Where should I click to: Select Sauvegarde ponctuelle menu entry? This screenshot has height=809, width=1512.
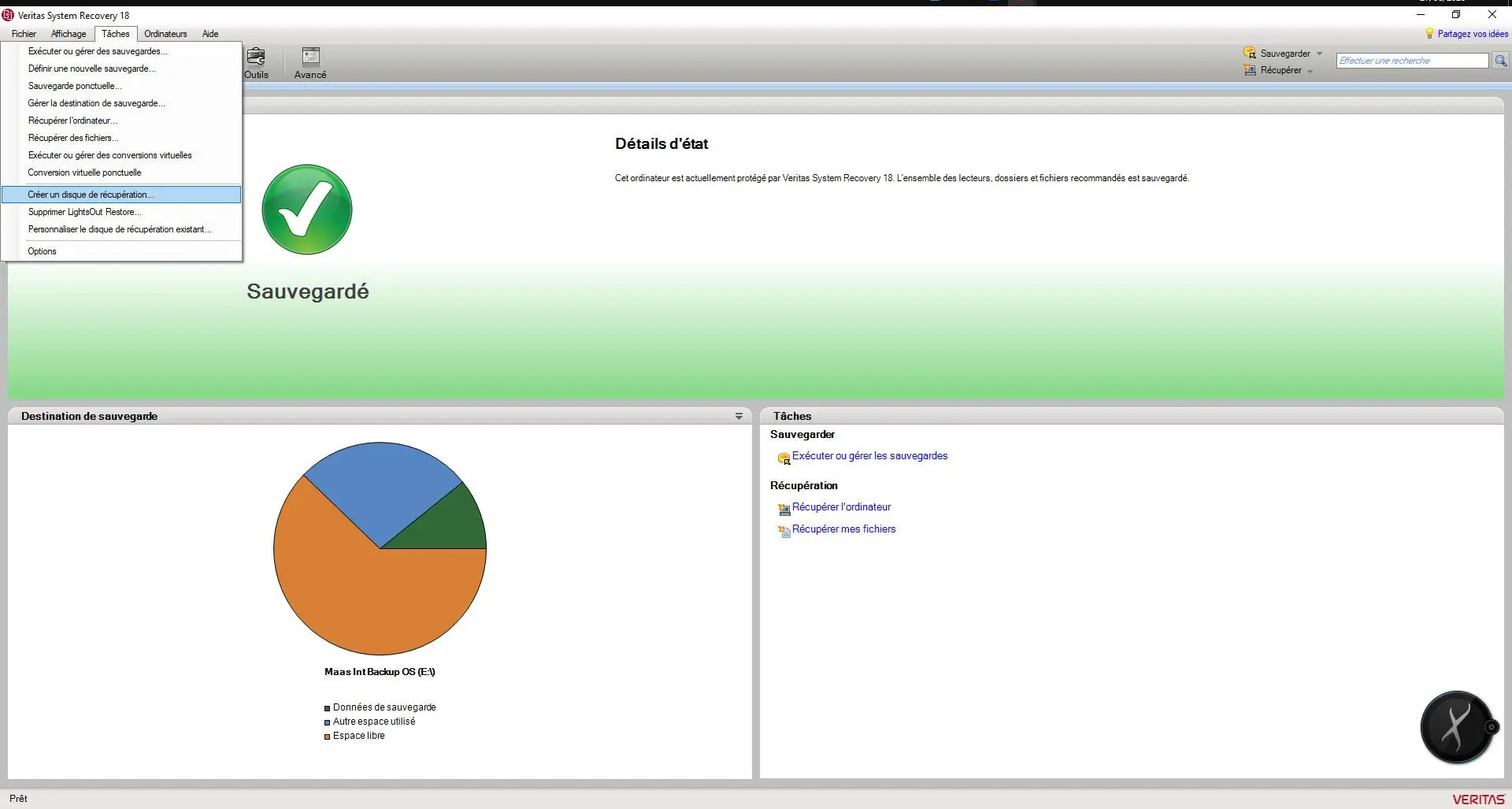121,86
